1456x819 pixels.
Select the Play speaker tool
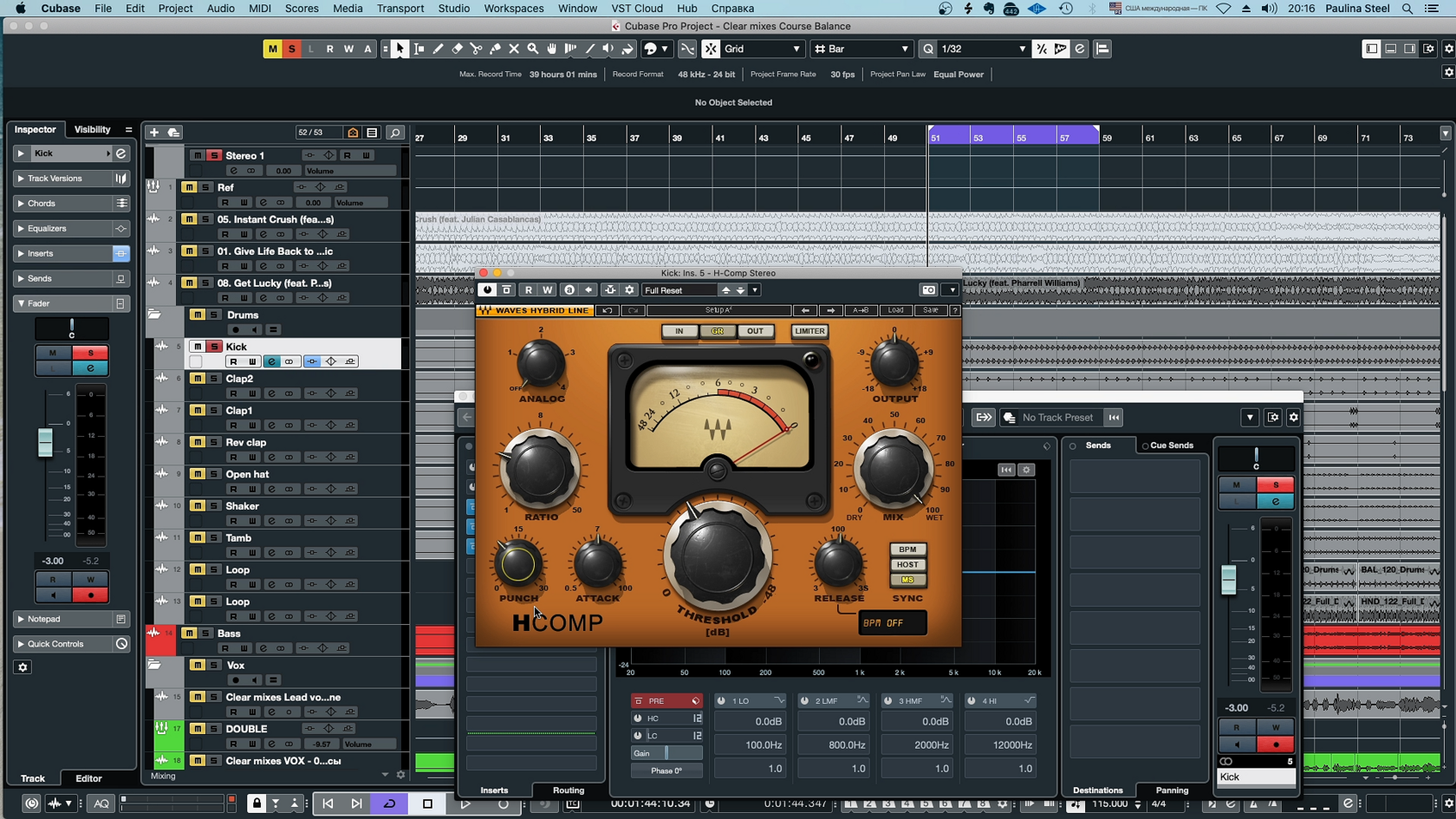coord(608,49)
